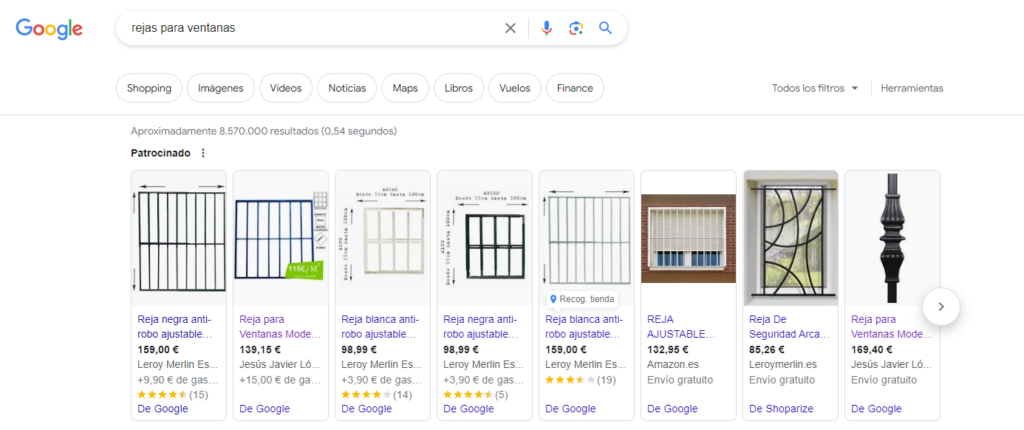Click the star rating with (14) reviews
Image resolution: width=1024 pixels, height=430 pixels.
(x=376, y=394)
